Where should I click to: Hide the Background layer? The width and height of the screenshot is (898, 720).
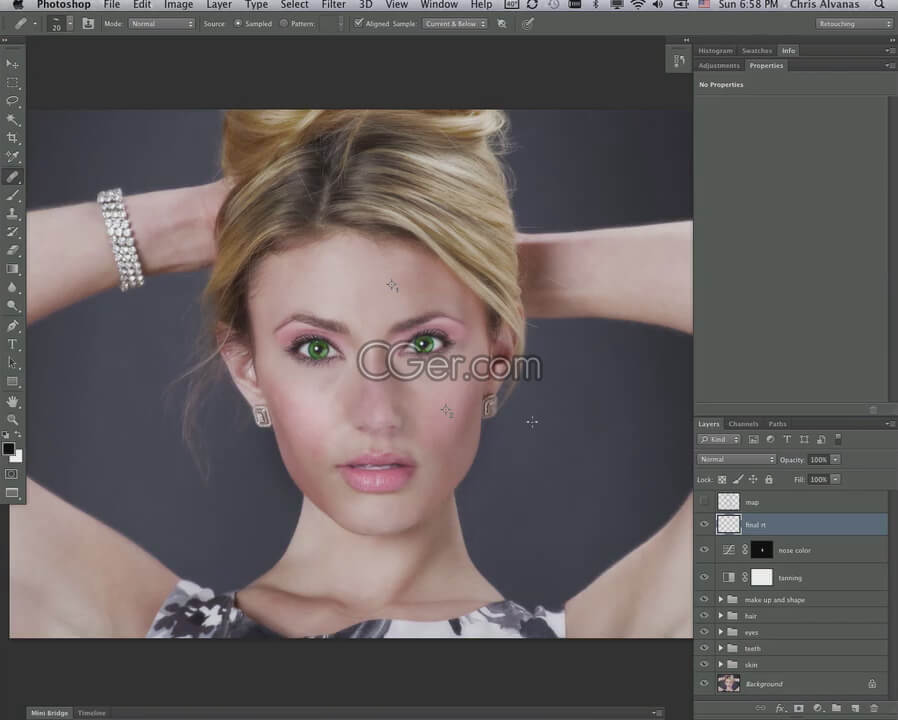click(x=704, y=683)
